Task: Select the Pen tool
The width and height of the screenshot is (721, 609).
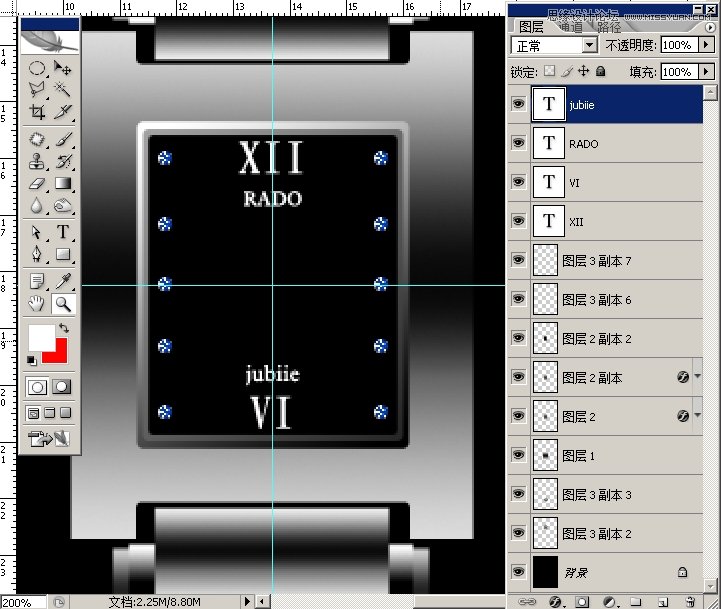Action: [x=37, y=254]
